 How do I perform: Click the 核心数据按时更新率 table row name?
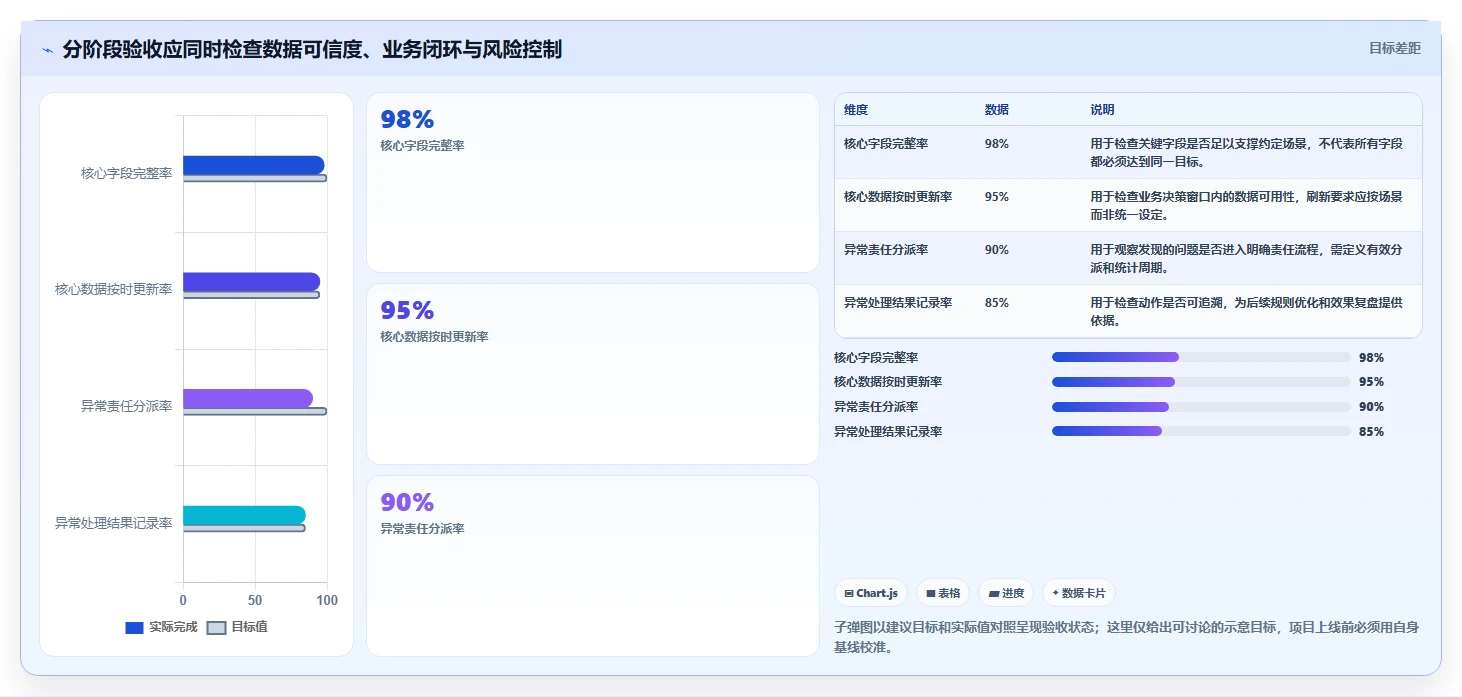(898, 197)
